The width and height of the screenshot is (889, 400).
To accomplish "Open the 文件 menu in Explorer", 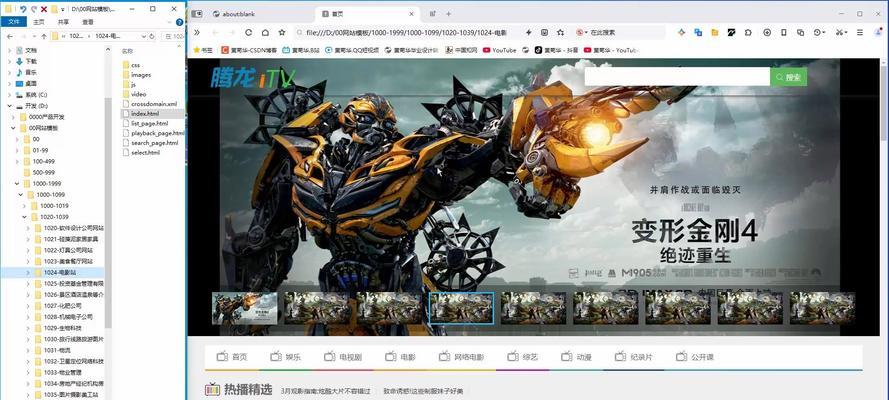I will 14,22.
